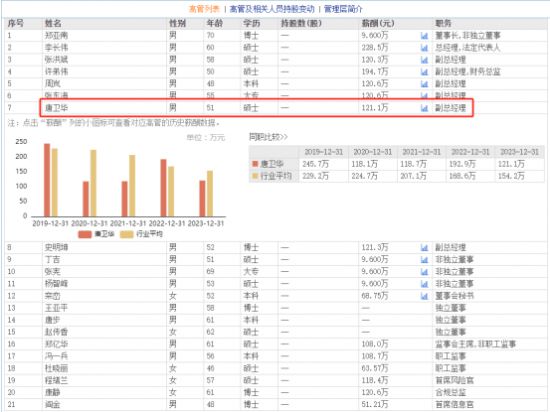Open salary chart icon for row 1 董事长
The image size is (550, 412).
424,36
